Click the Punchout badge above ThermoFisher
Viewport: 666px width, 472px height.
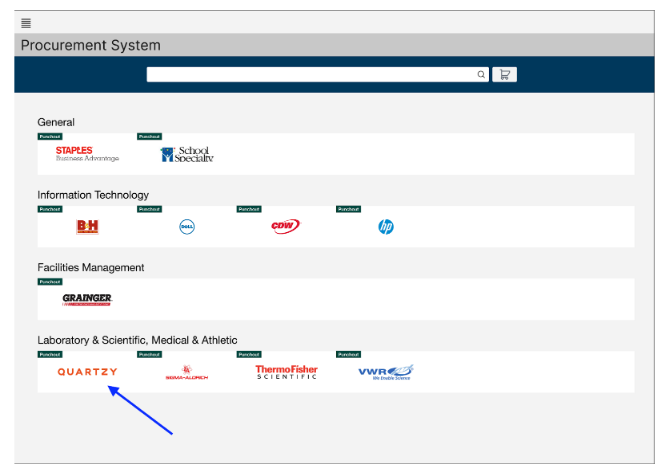click(x=249, y=354)
